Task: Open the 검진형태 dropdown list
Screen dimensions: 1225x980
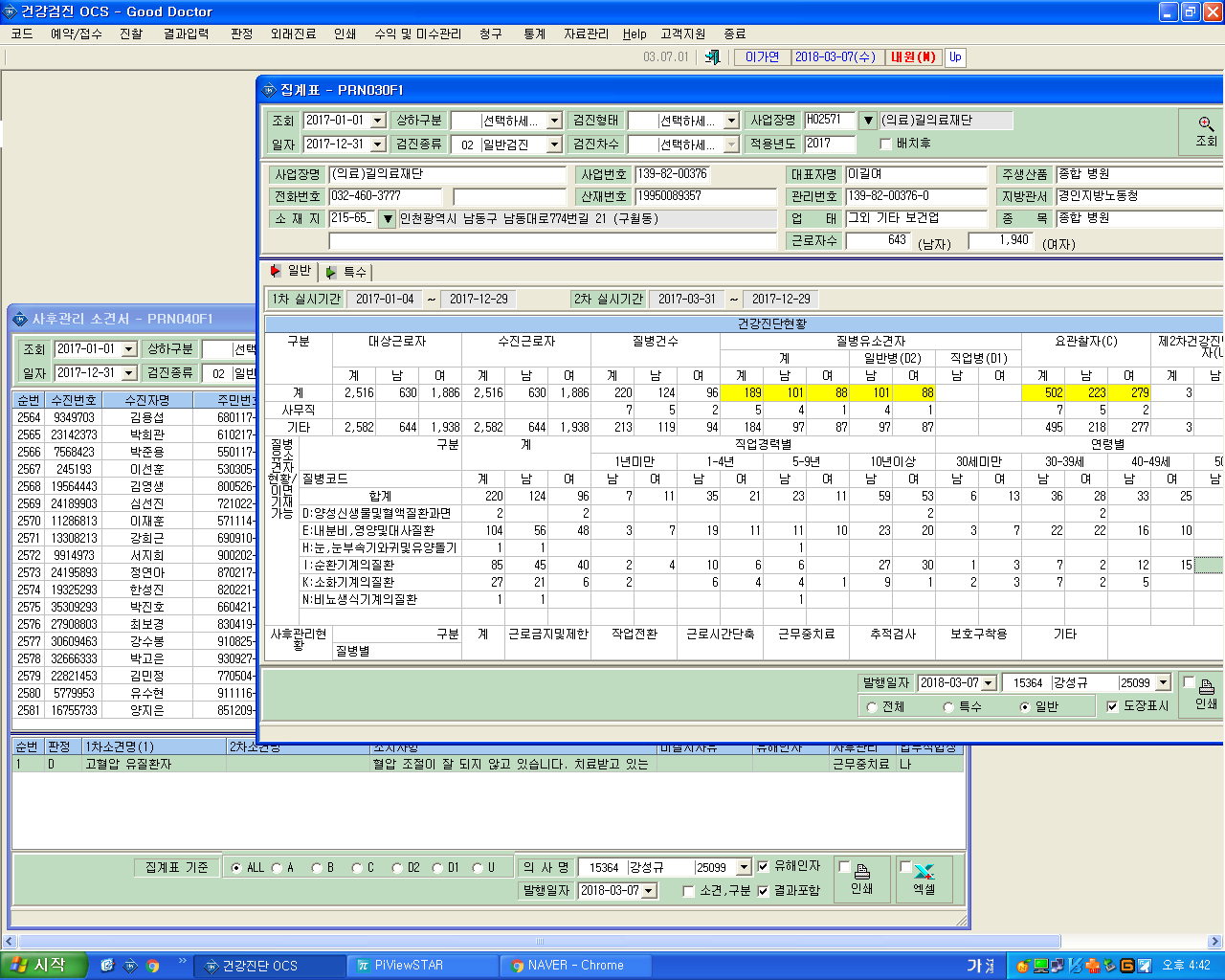Action: pos(731,121)
